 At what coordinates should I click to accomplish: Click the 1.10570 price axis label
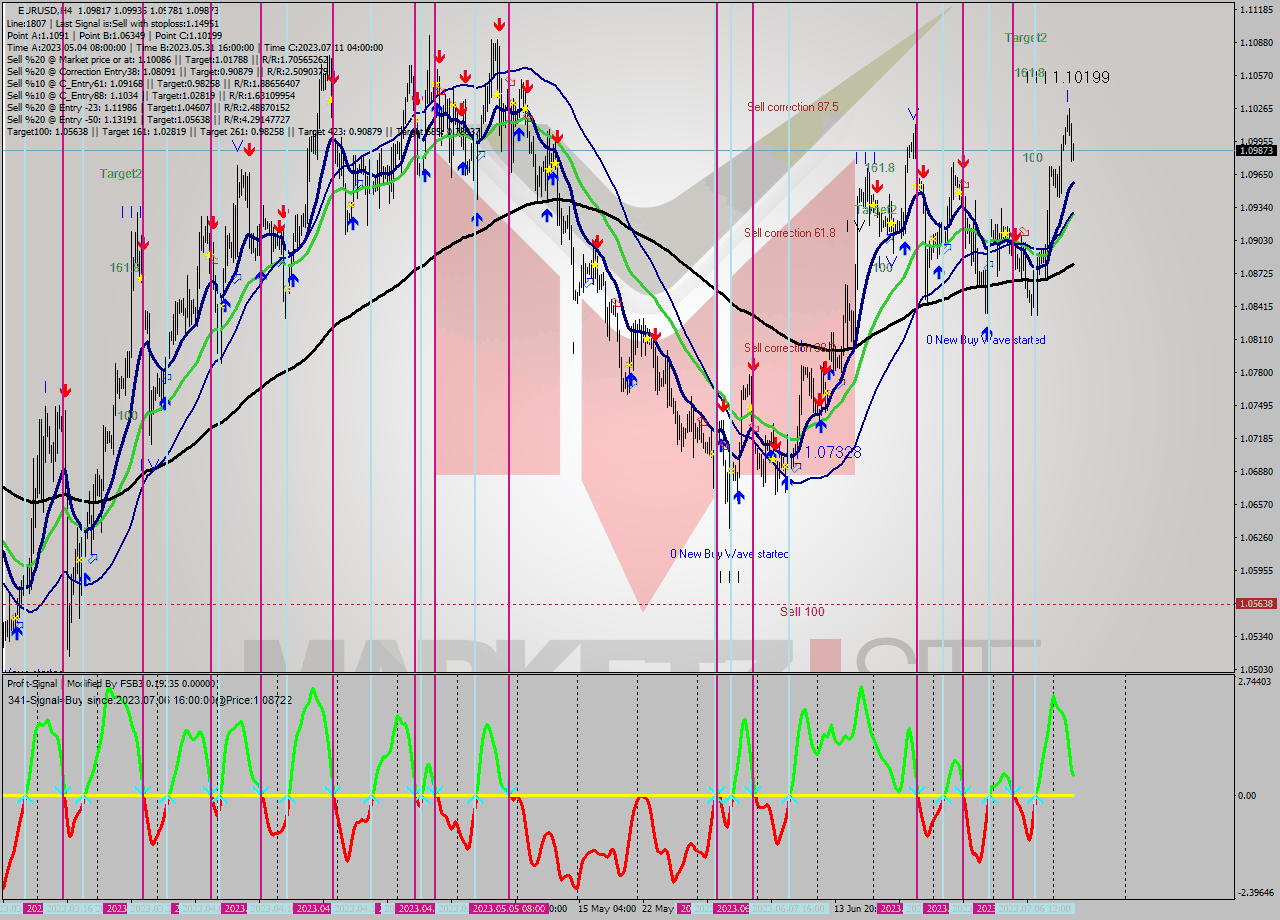(1256, 76)
